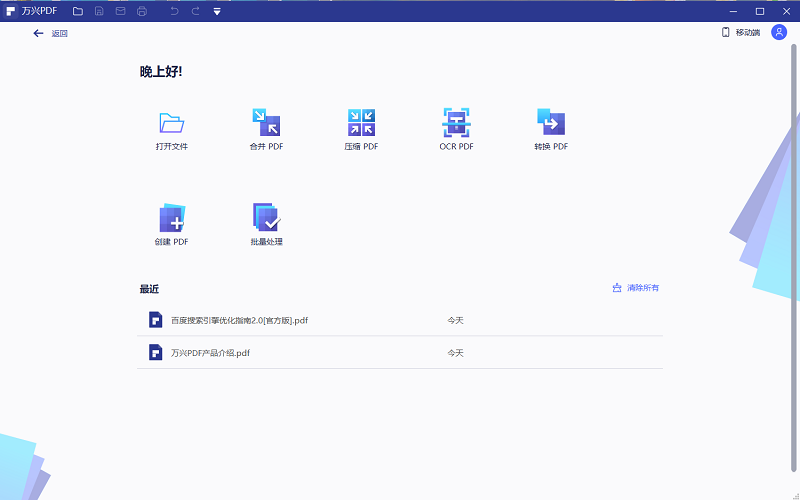Launch the 合并 PDF tool
Image resolution: width=800 pixels, height=500 pixels.
pos(266,122)
